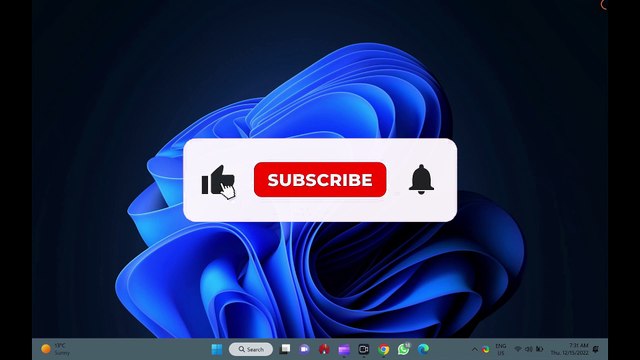Open WhatsApp from the taskbar

[403, 349]
